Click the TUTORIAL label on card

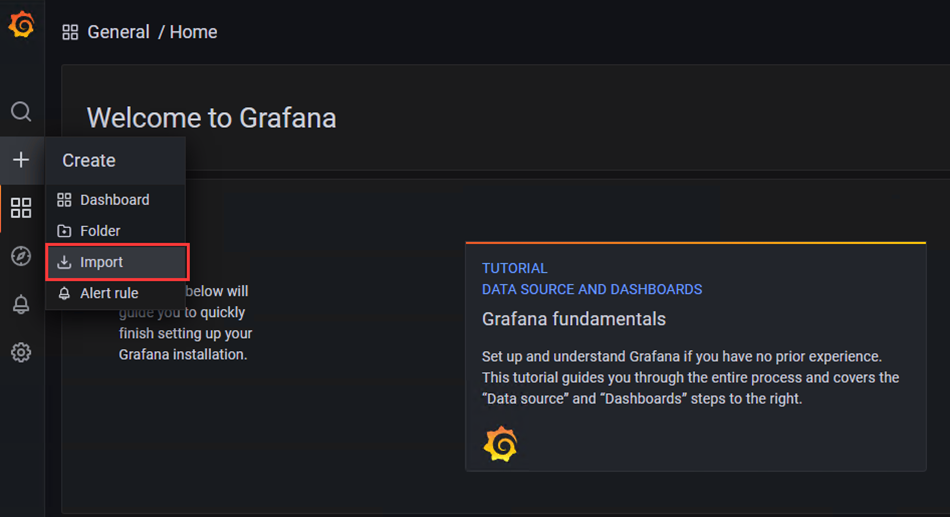tap(514, 269)
